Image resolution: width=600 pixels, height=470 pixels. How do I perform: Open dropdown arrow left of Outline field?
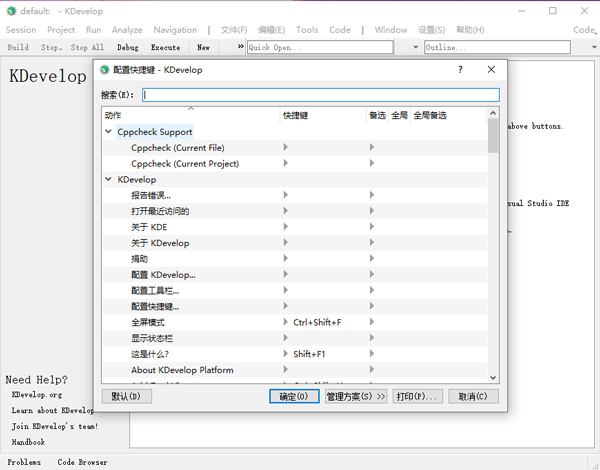click(416, 47)
